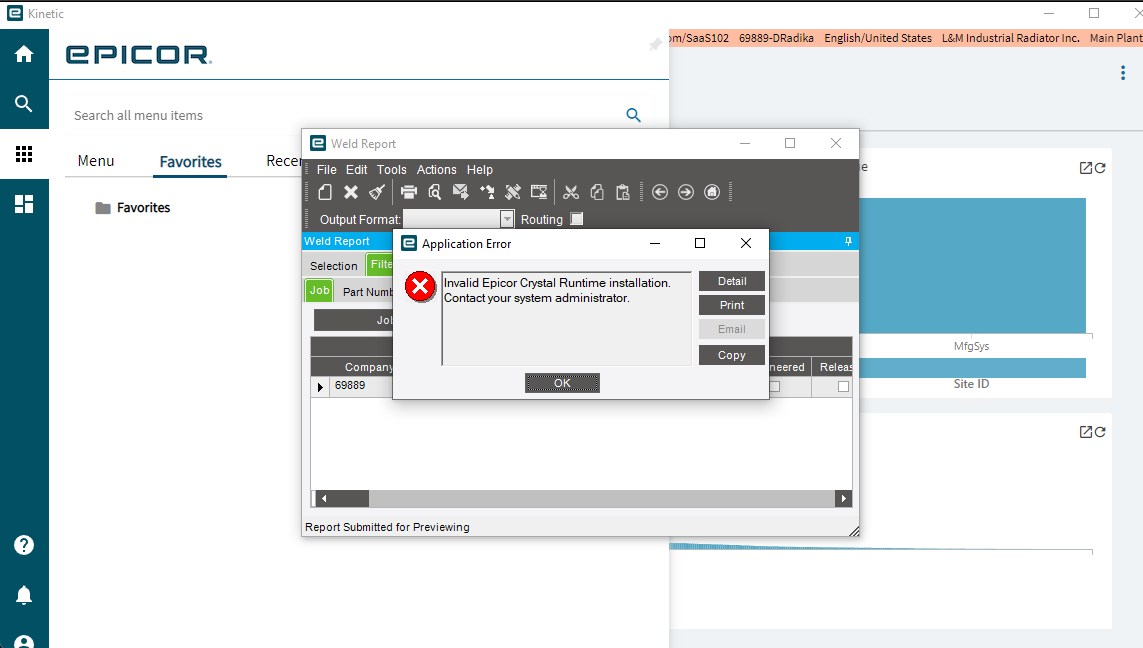Click the upper chart refresh icon
The height and width of the screenshot is (648, 1143).
(x=1100, y=168)
